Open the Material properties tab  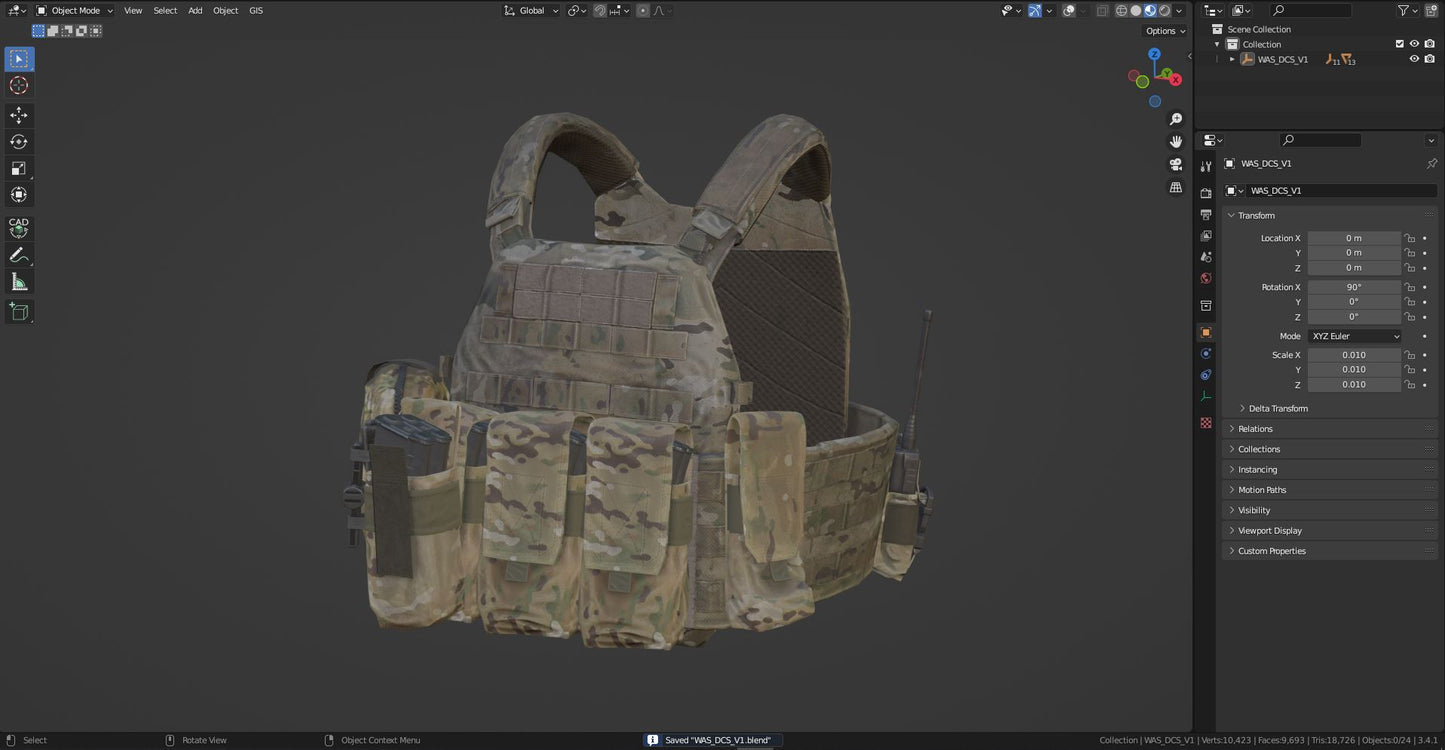(1206, 423)
